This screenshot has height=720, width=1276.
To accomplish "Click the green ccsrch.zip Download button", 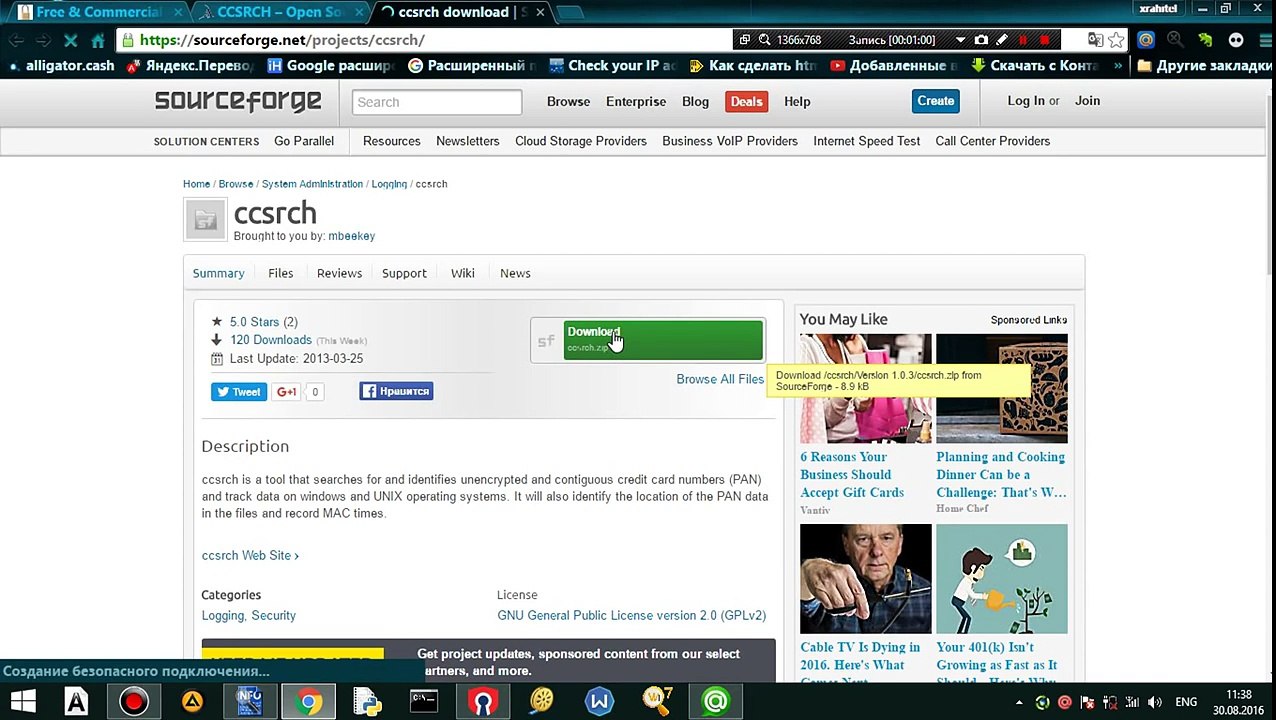I will [662, 340].
